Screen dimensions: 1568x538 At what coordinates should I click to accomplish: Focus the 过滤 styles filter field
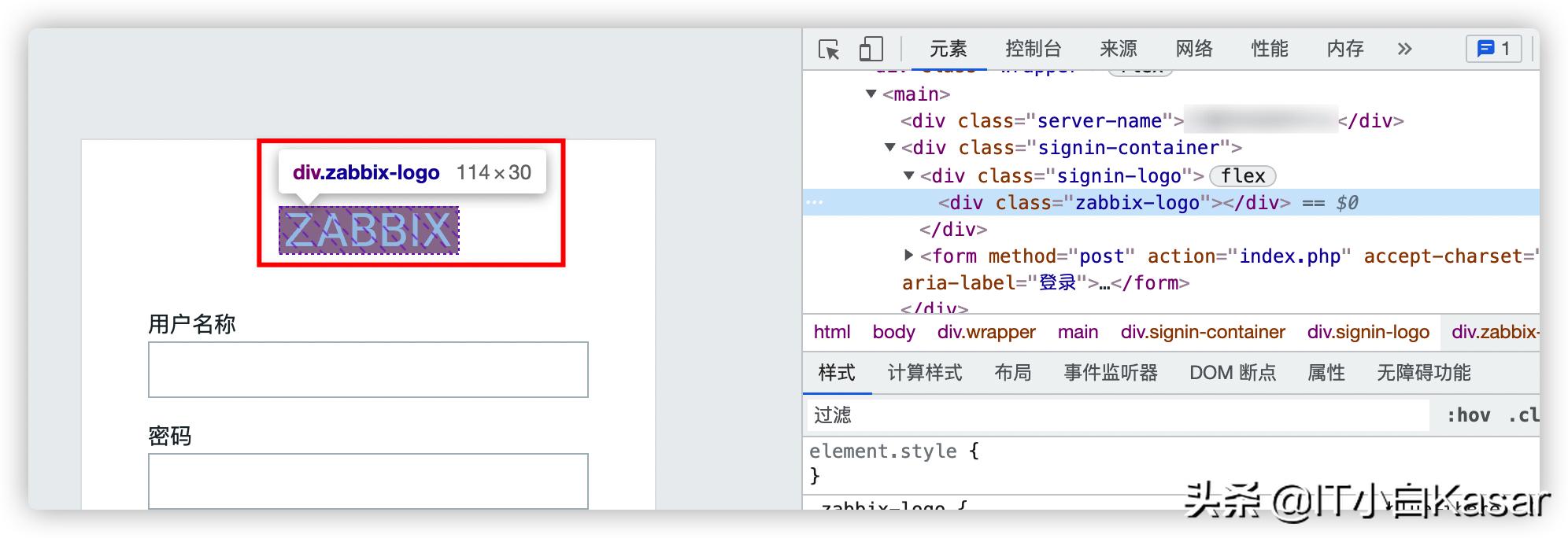point(1118,415)
